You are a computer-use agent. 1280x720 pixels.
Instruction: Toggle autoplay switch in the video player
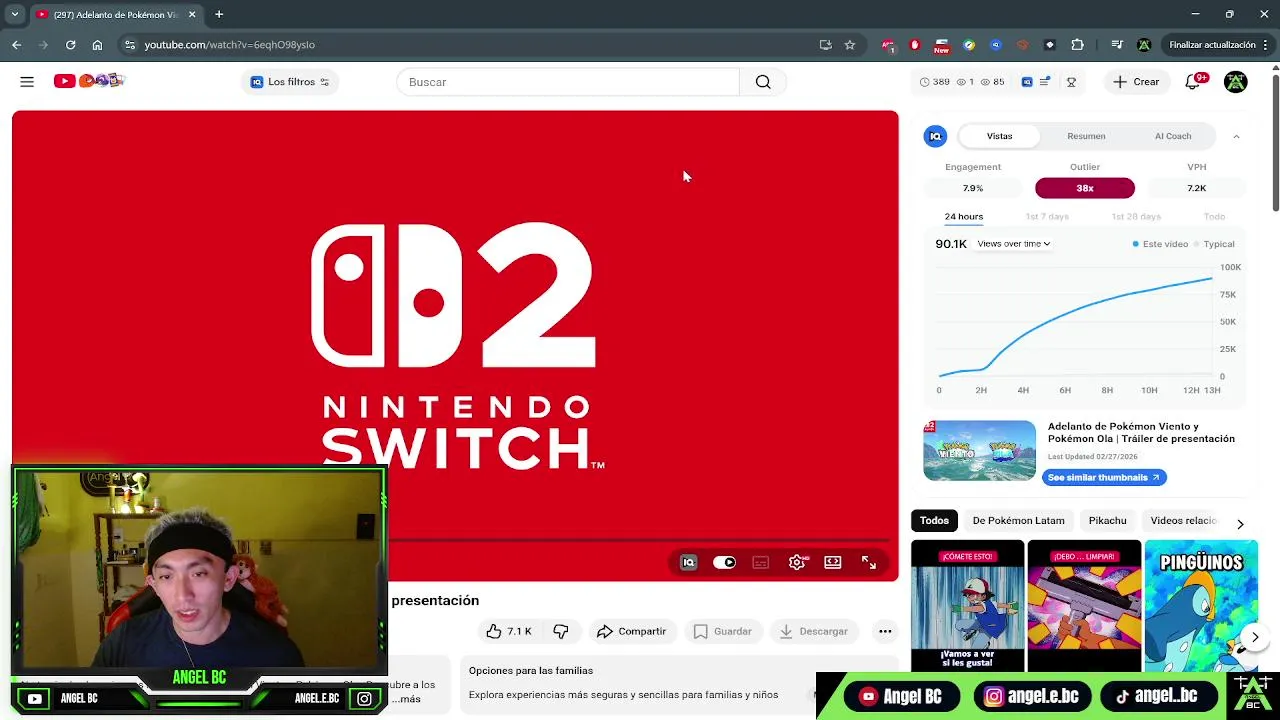pos(724,563)
